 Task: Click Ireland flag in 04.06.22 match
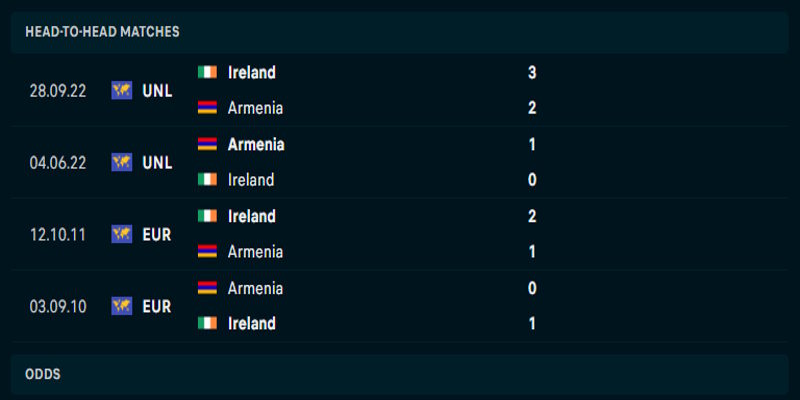tap(207, 180)
